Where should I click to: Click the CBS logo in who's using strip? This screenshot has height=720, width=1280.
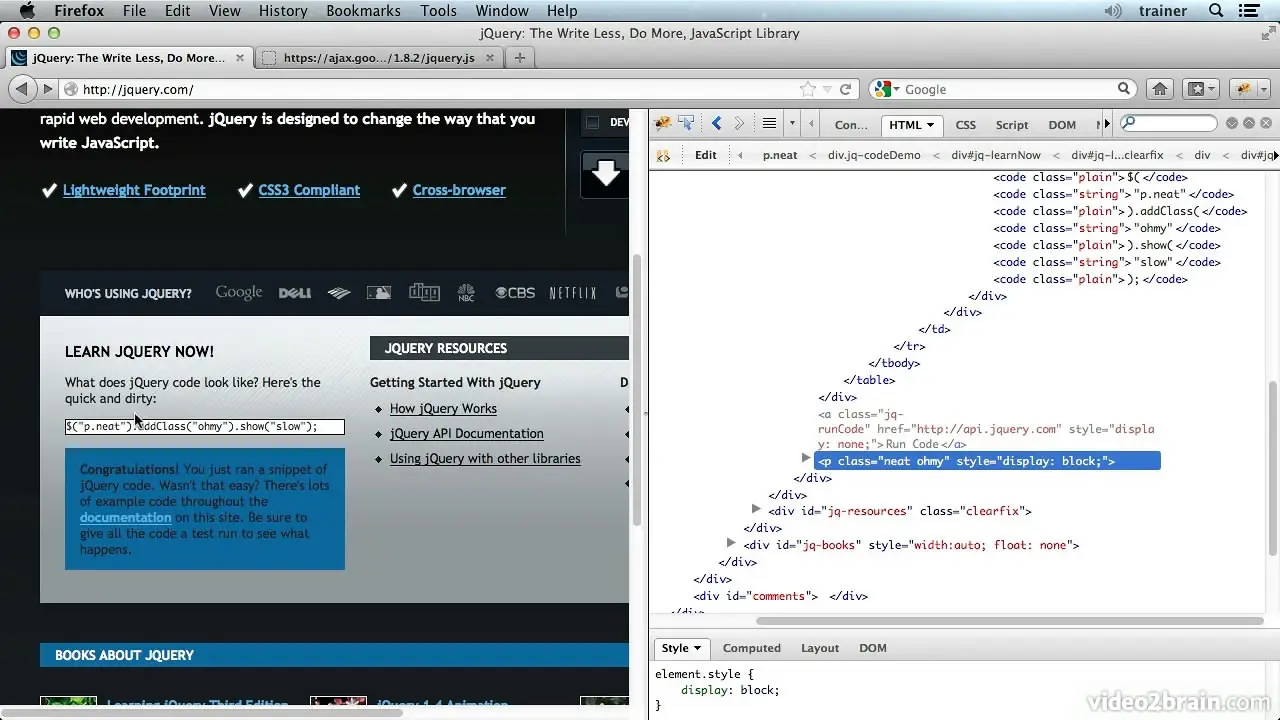(x=516, y=293)
